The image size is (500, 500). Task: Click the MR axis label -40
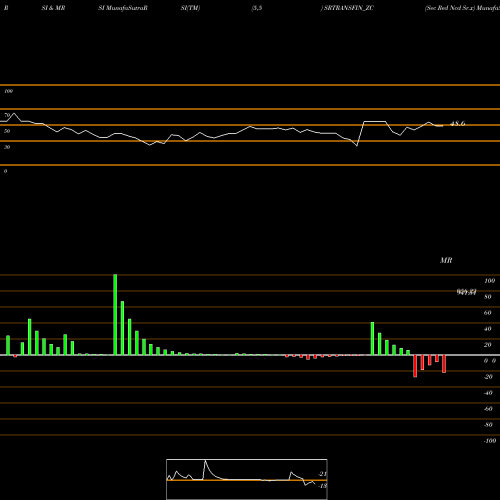(x=488, y=393)
